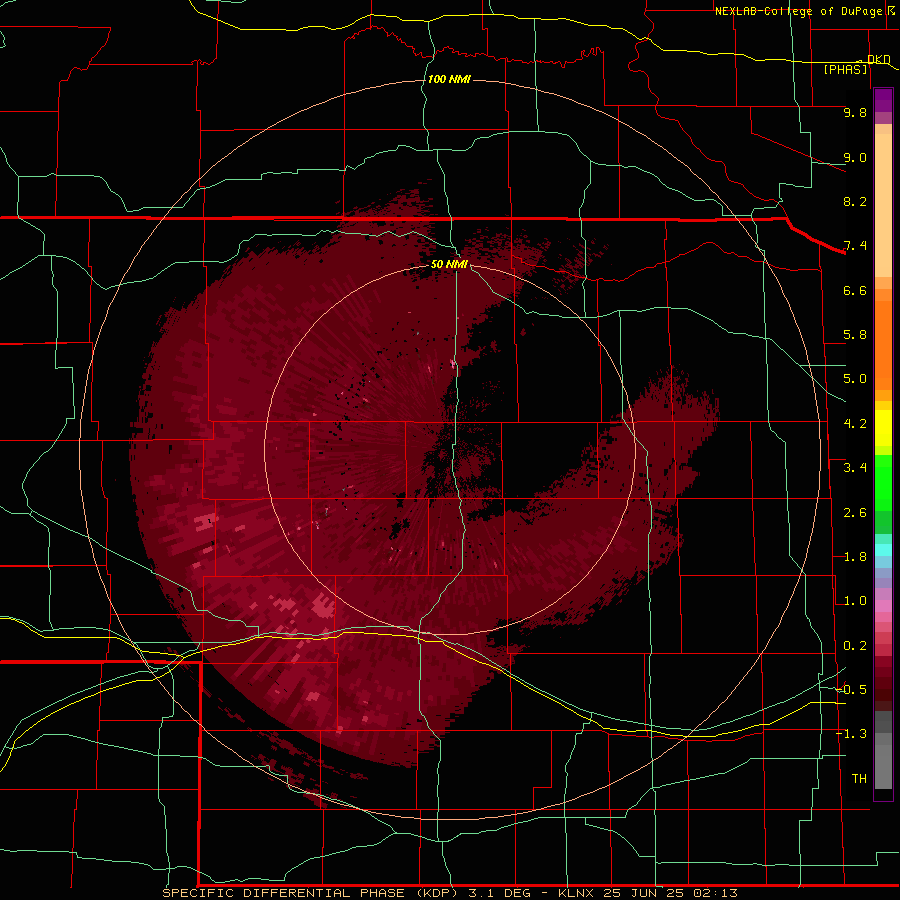This screenshot has width=900, height=900.
Task: Pick the pink legend swatch near 1.0
Action: pos(883,606)
